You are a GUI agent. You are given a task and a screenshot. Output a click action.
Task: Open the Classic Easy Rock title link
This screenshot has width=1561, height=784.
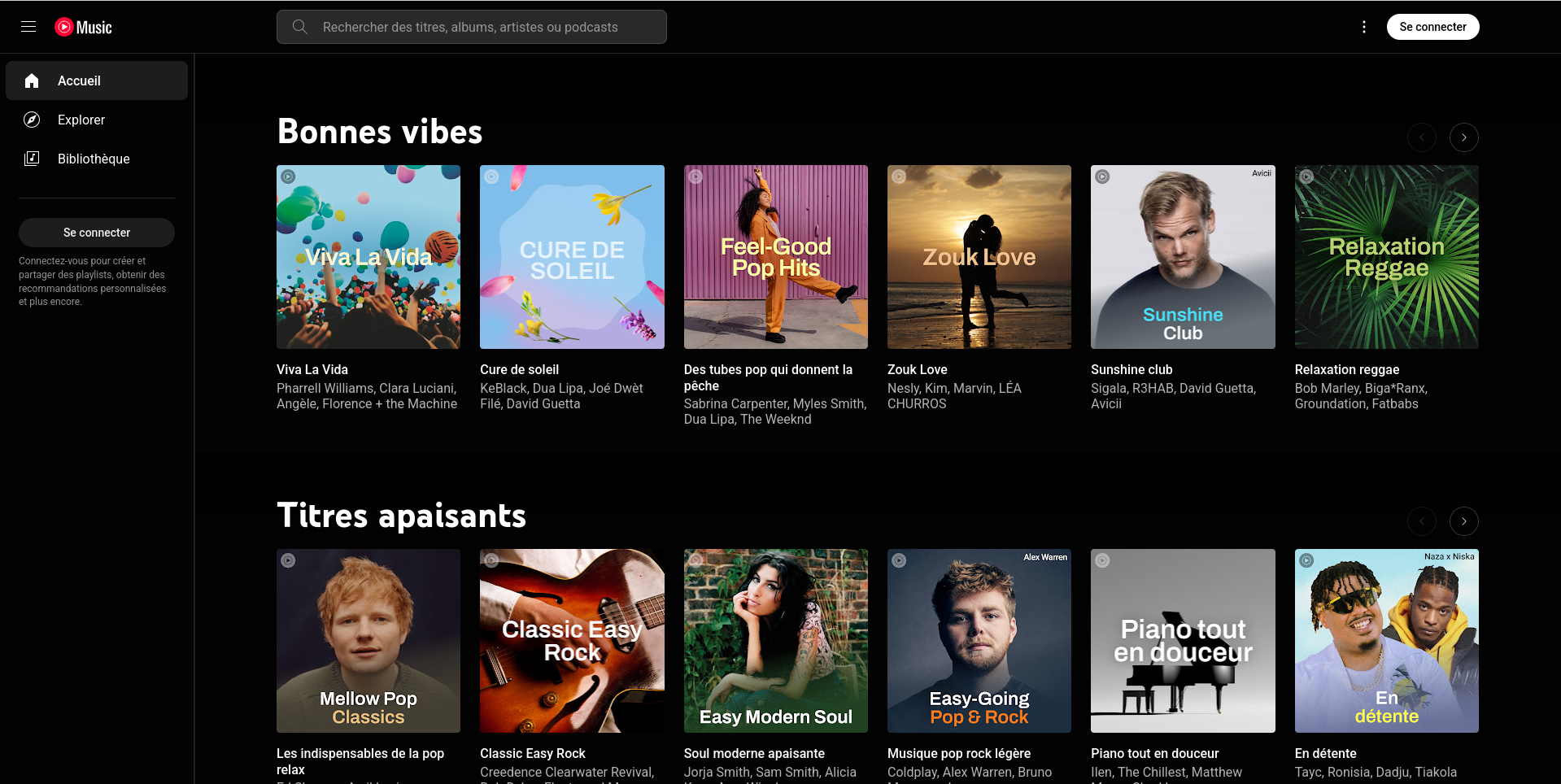click(532, 753)
